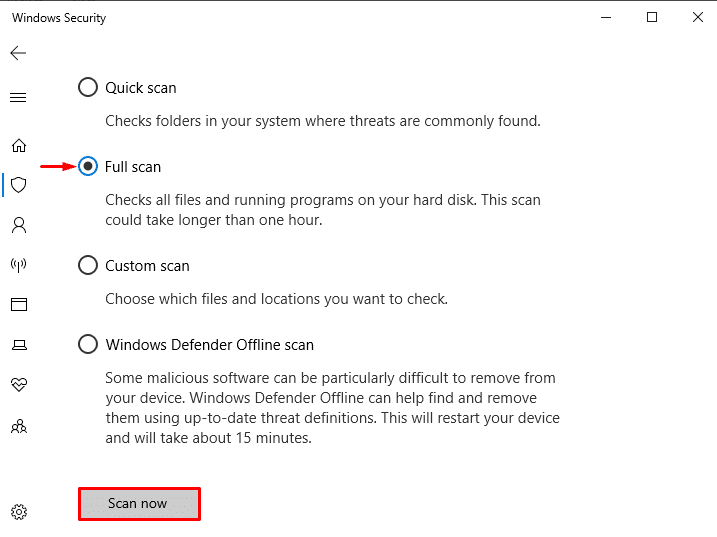Image resolution: width=717 pixels, height=537 pixels.
Task: Select the Full scan radio button
Action: tap(88, 167)
